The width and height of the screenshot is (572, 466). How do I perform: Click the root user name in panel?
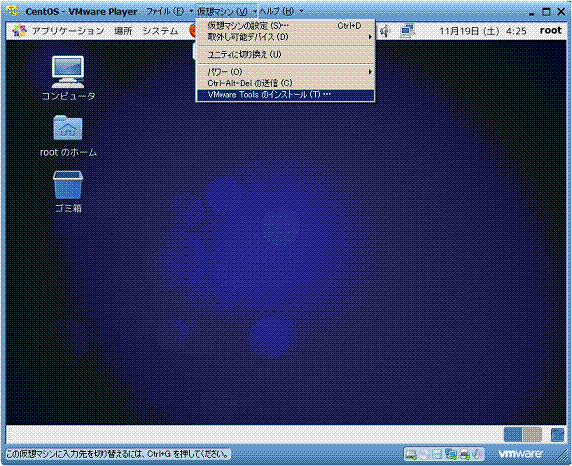pos(551,30)
